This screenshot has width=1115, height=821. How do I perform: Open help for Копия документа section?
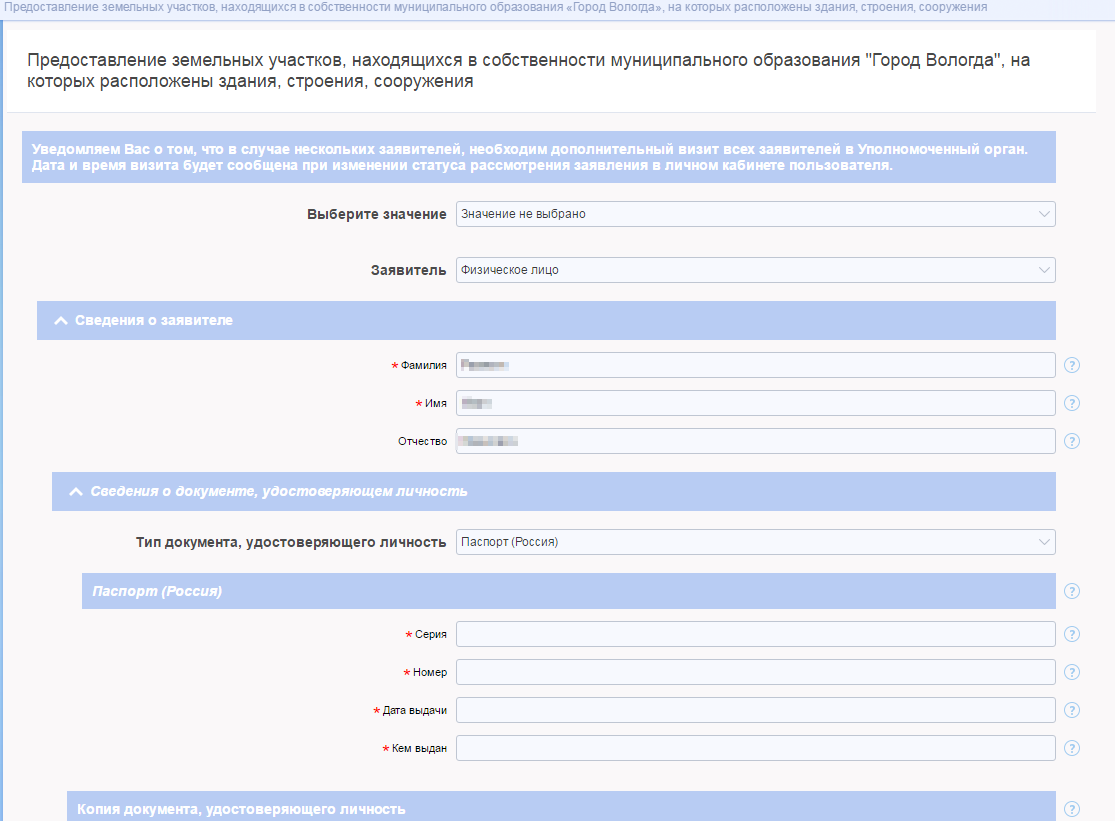coord(1072,809)
